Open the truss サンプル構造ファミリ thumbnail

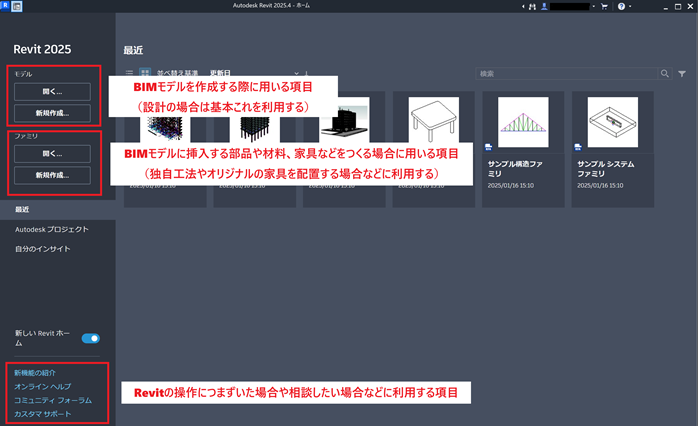[x=523, y=122]
